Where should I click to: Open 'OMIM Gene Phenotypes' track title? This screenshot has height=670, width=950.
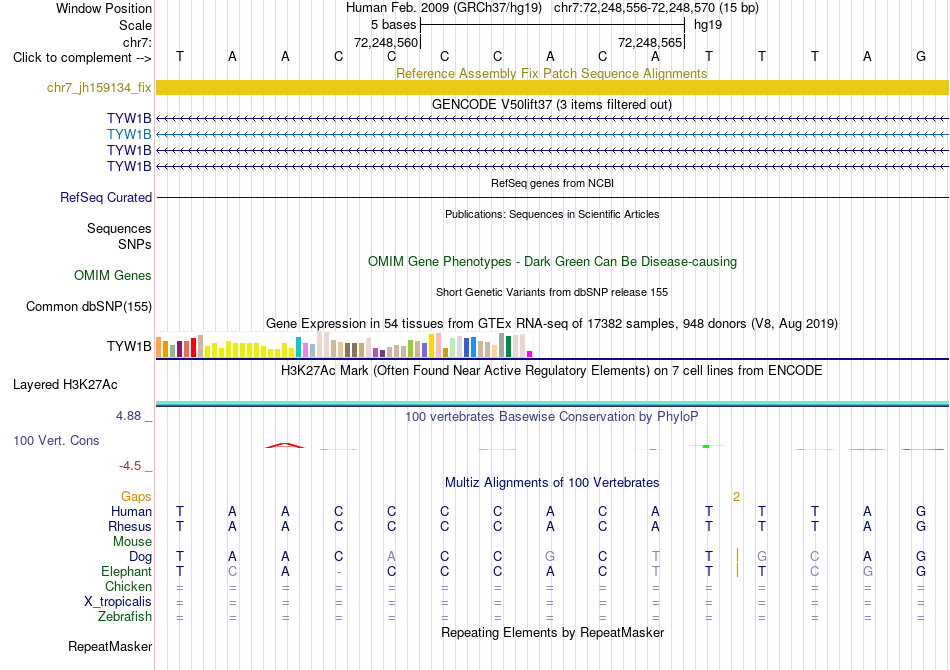(x=552, y=262)
